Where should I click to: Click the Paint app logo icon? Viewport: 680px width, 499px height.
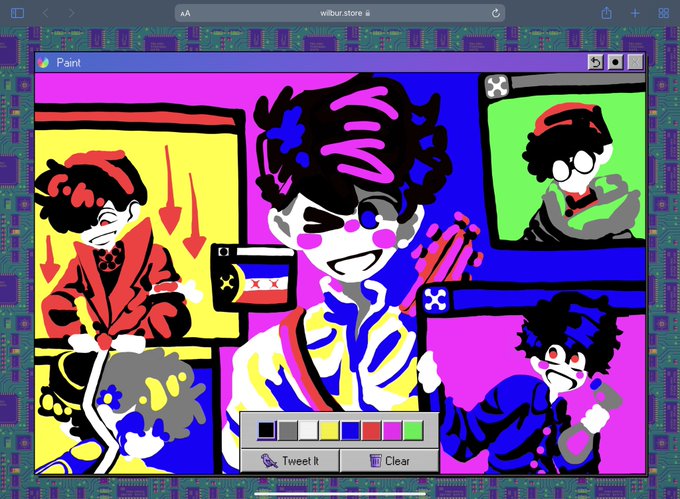tap(43, 62)
